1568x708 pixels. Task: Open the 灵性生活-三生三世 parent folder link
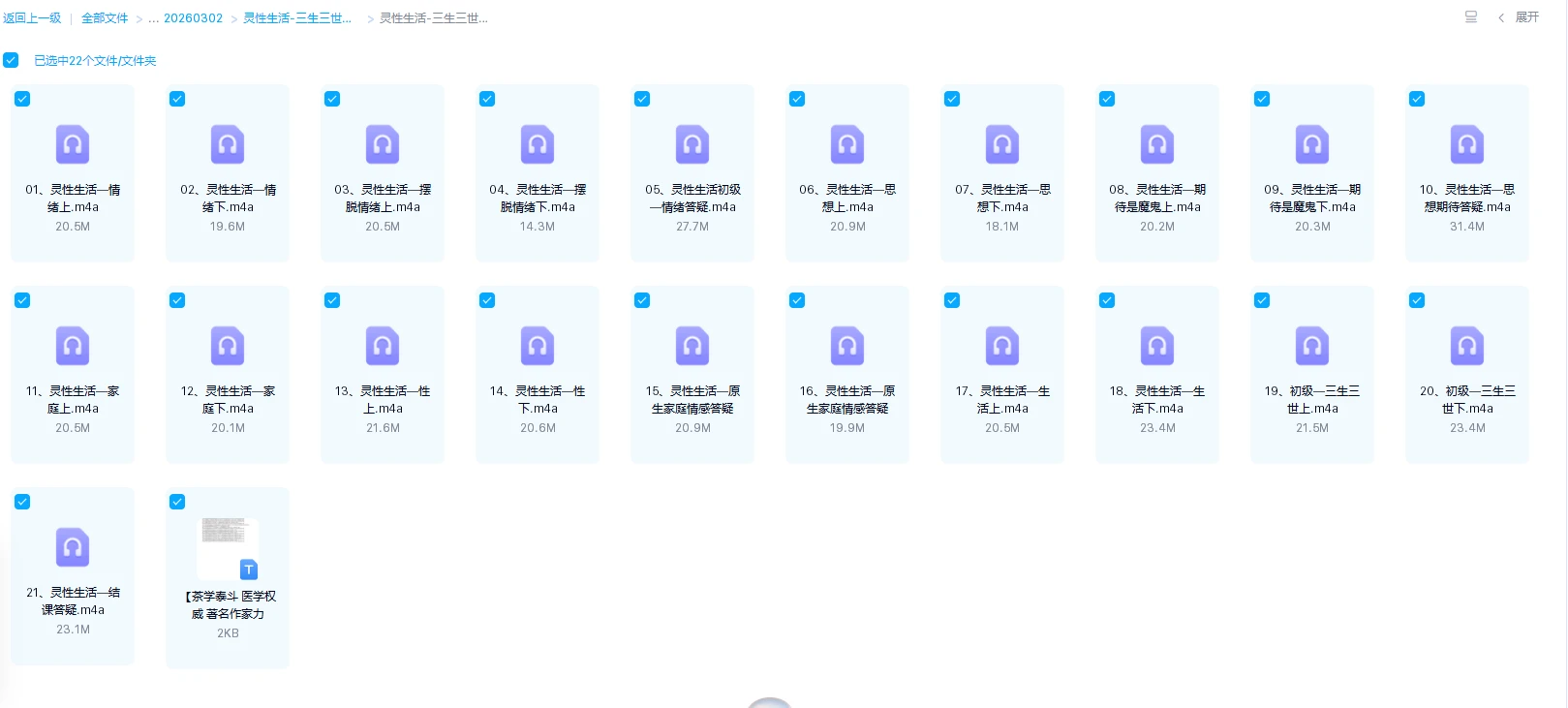click(297, 18)
